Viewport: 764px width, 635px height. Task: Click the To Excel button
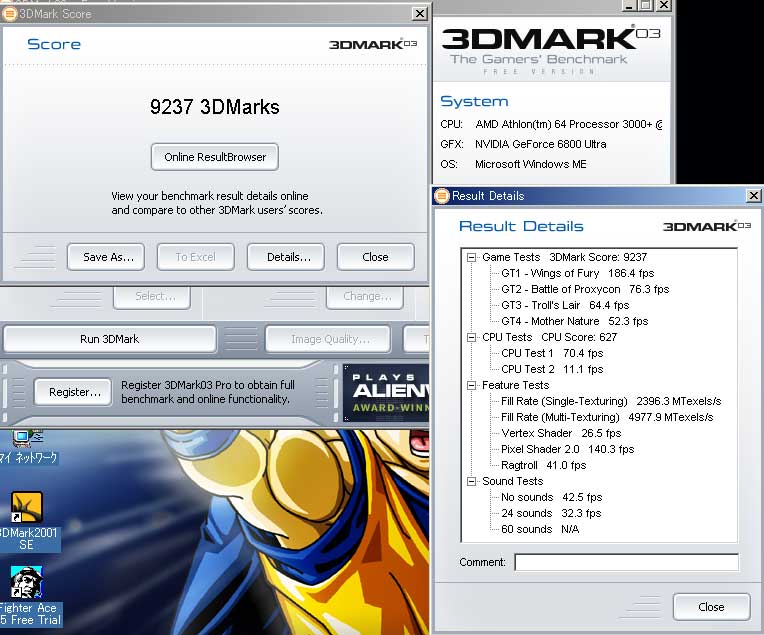coord(196,257)
